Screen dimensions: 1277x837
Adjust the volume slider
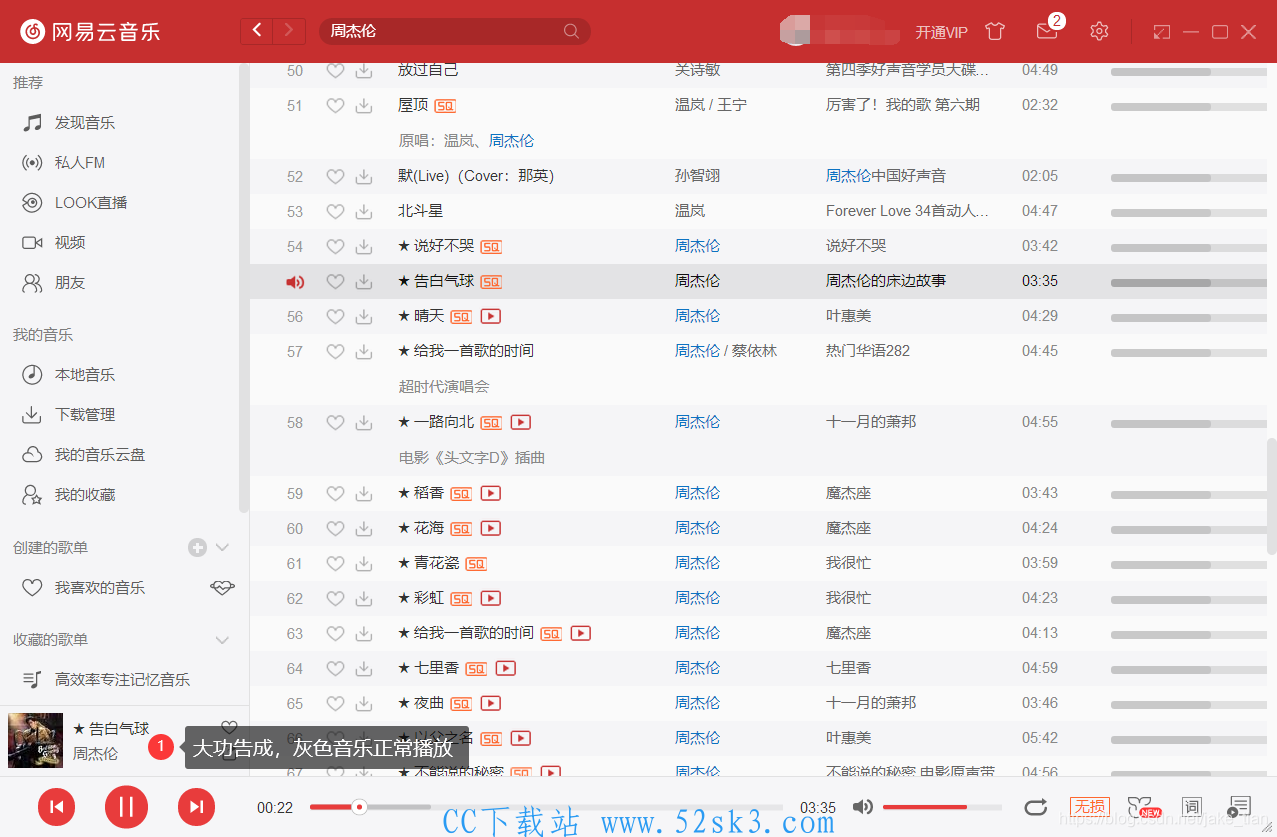[942, 807]
